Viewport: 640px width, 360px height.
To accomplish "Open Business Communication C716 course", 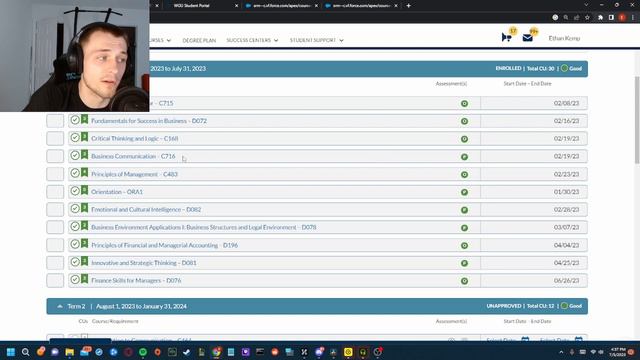I will [133, 156].
